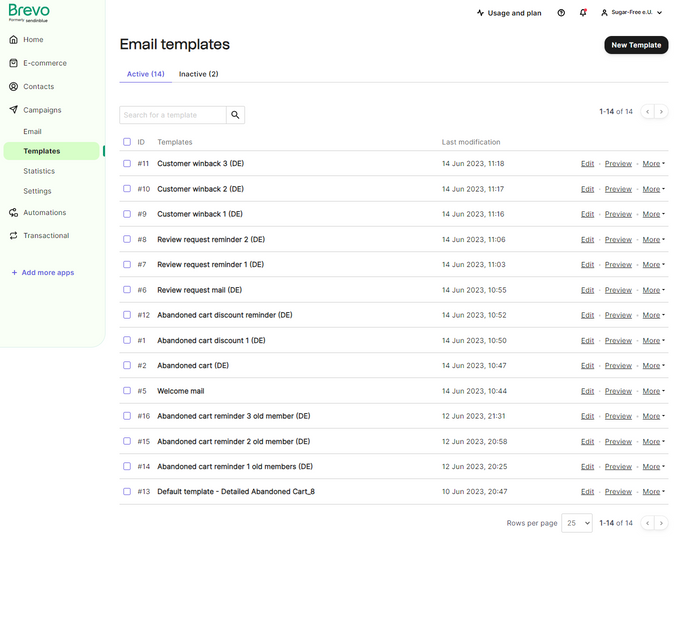This screenshot has width=683, height=624.
Task: Expand More menu for Abandoned cart (DE)
Action: 653,366
